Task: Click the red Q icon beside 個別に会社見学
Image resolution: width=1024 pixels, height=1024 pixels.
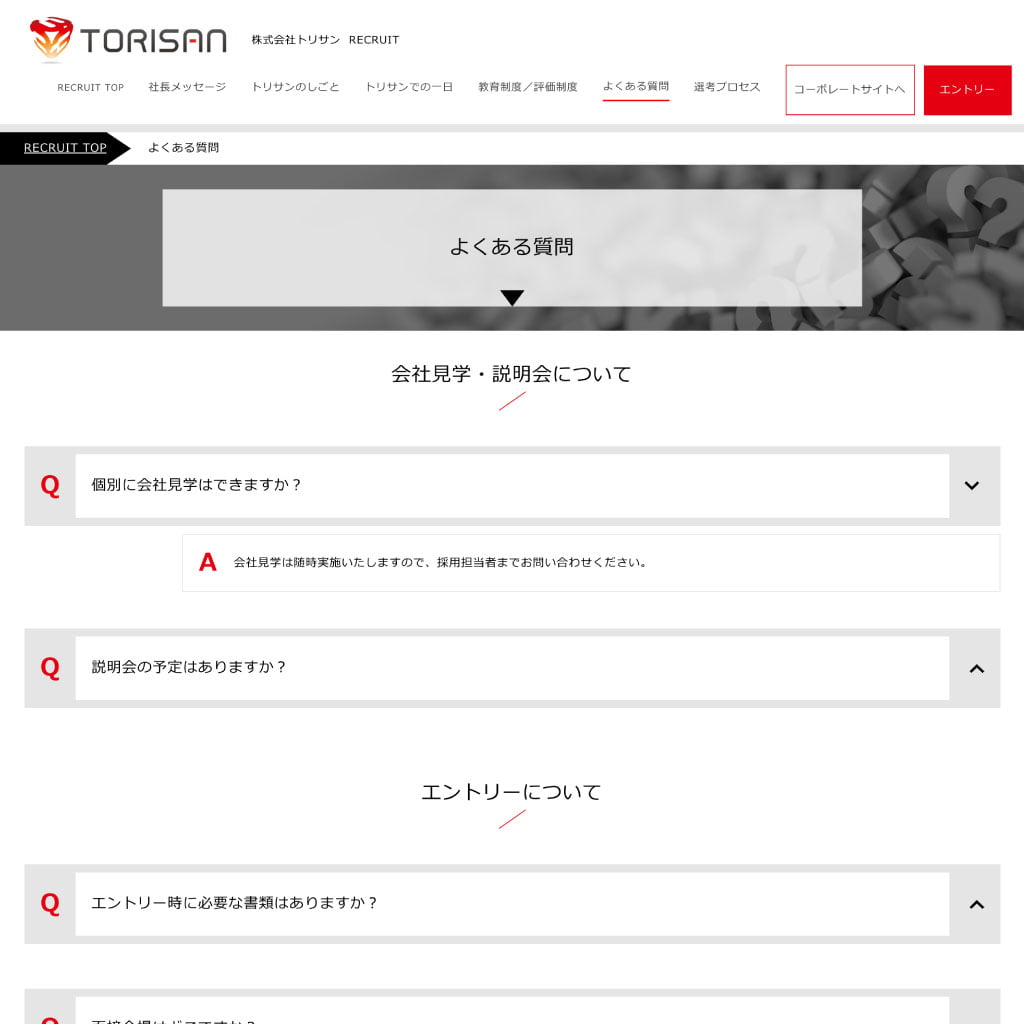Action: point(50,485)
